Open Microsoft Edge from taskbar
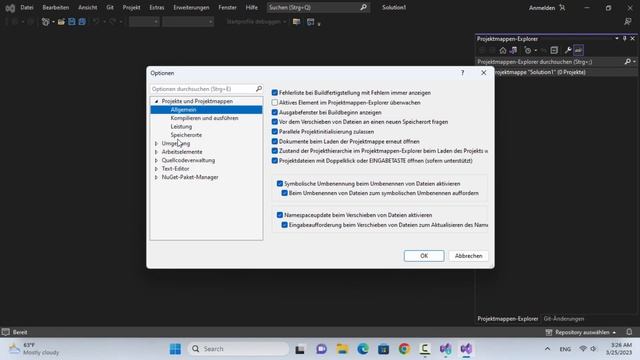This screenshot has width=640, height=360. (363, 349)
